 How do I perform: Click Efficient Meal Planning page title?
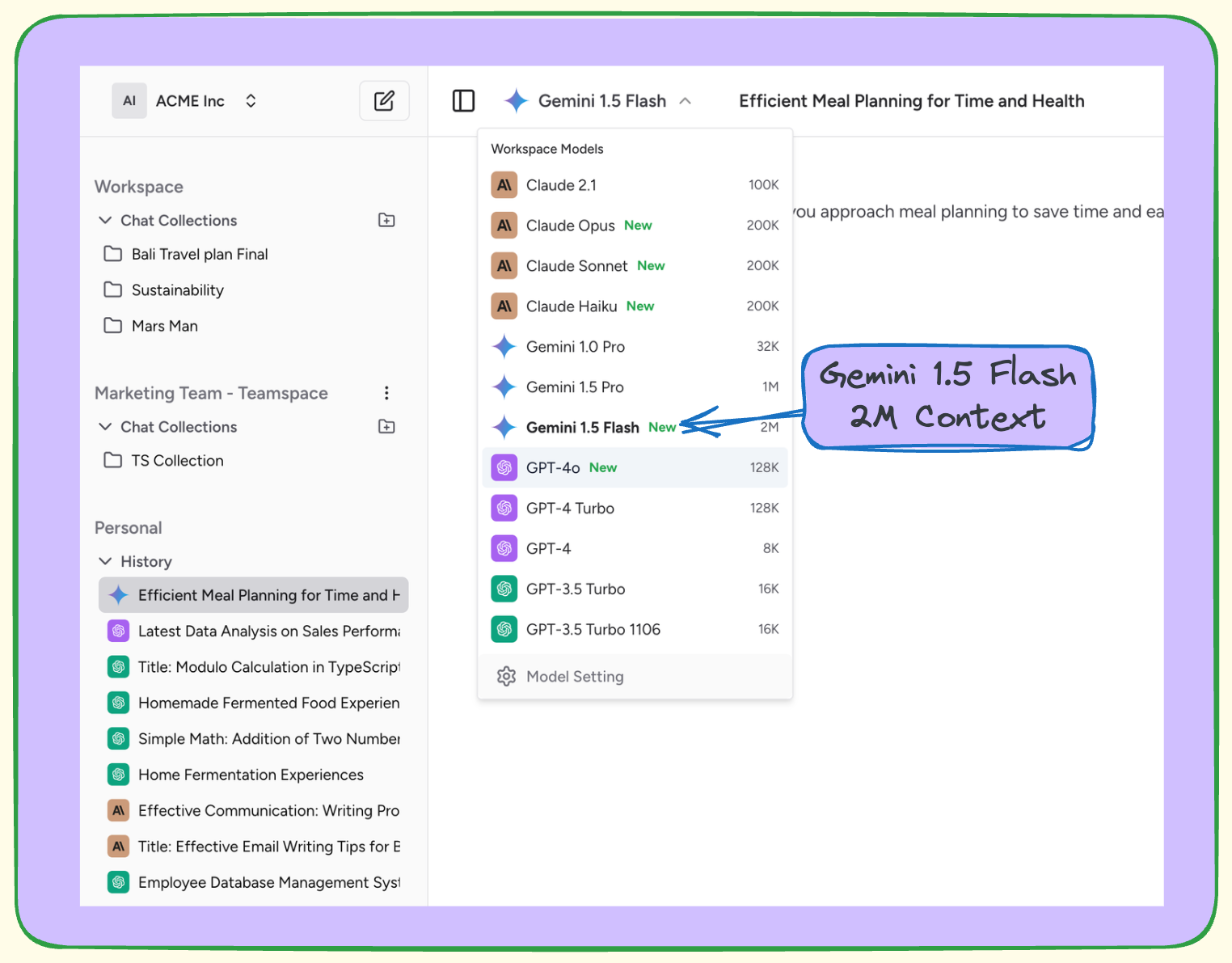(x=911, y=101)
